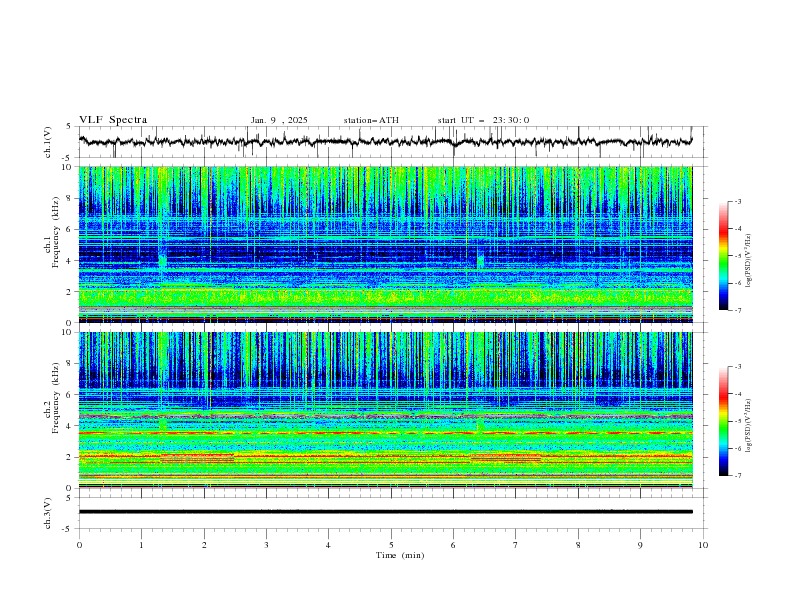Click time axis tick label "6"
The image size is (792, 612).
[x=453, y=545]
